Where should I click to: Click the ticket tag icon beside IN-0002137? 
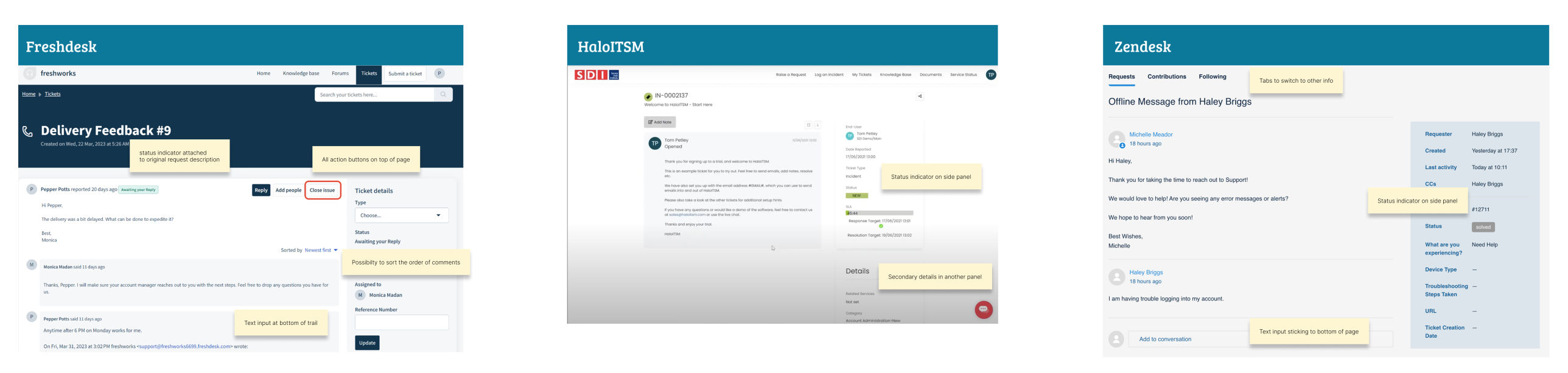tap(648, 97)
